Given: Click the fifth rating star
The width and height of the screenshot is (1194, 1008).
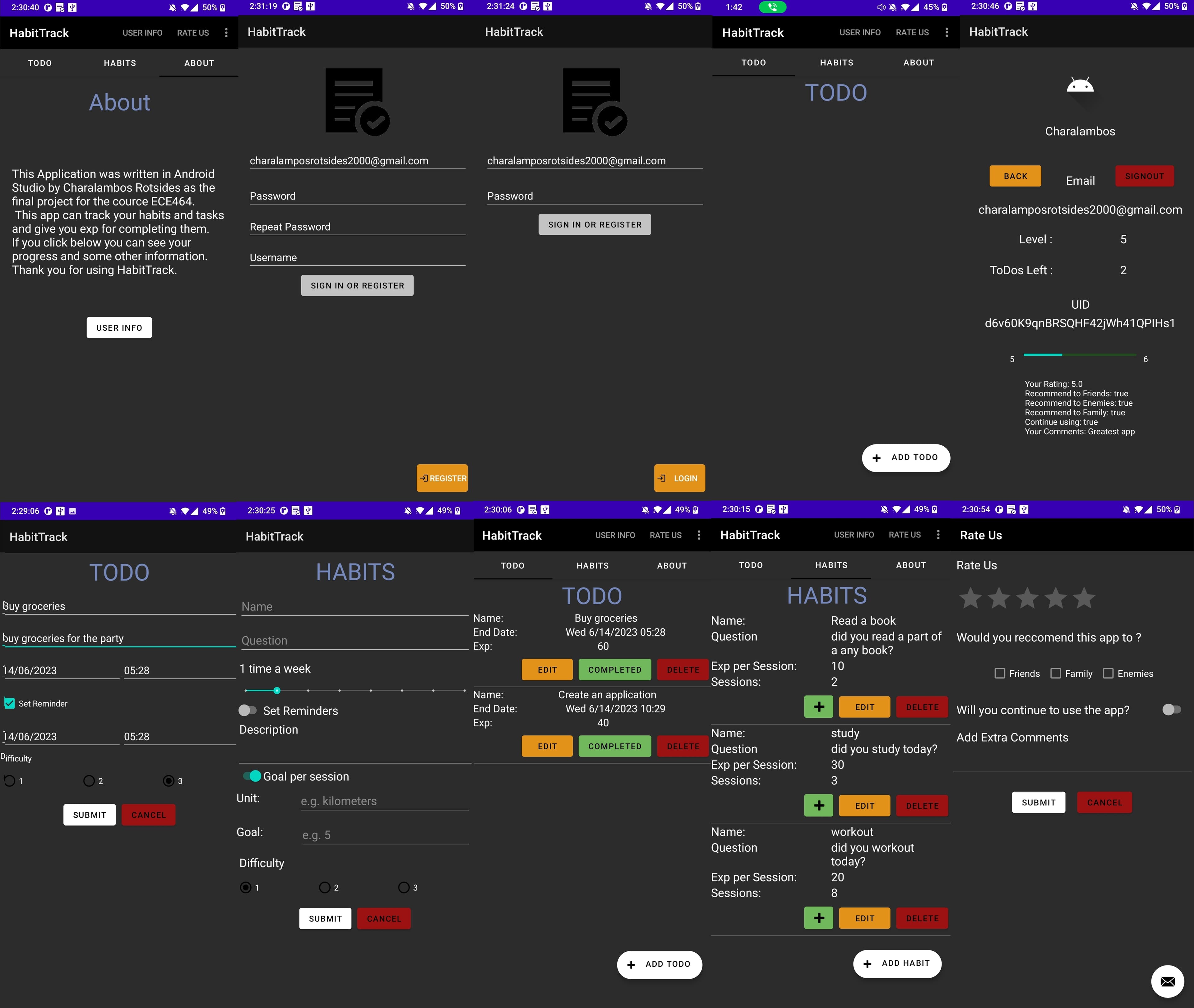Looking at the screenshot, I should [x=1084, y=598].
